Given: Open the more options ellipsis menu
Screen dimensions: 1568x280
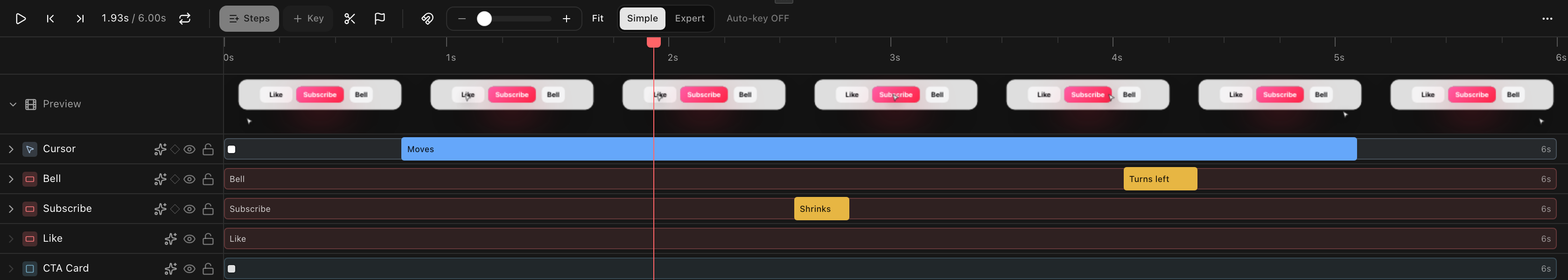Looking at the screenshot, I should (1547, 19).
